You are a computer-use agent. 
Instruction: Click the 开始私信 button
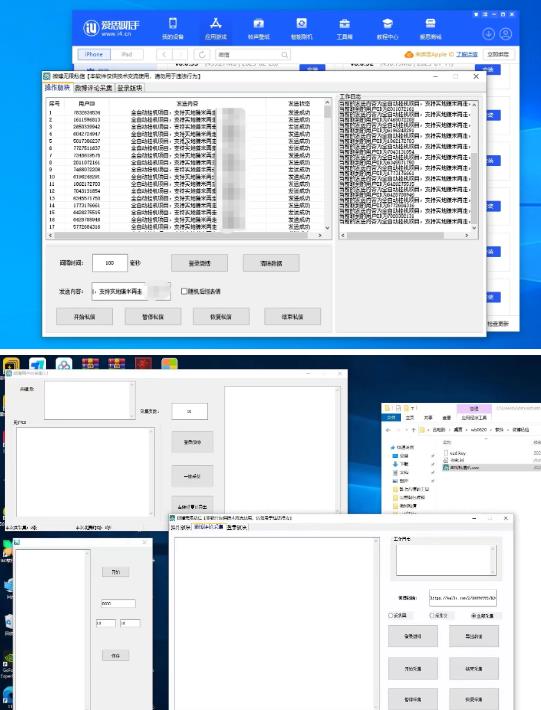click(x=84, y=317)
